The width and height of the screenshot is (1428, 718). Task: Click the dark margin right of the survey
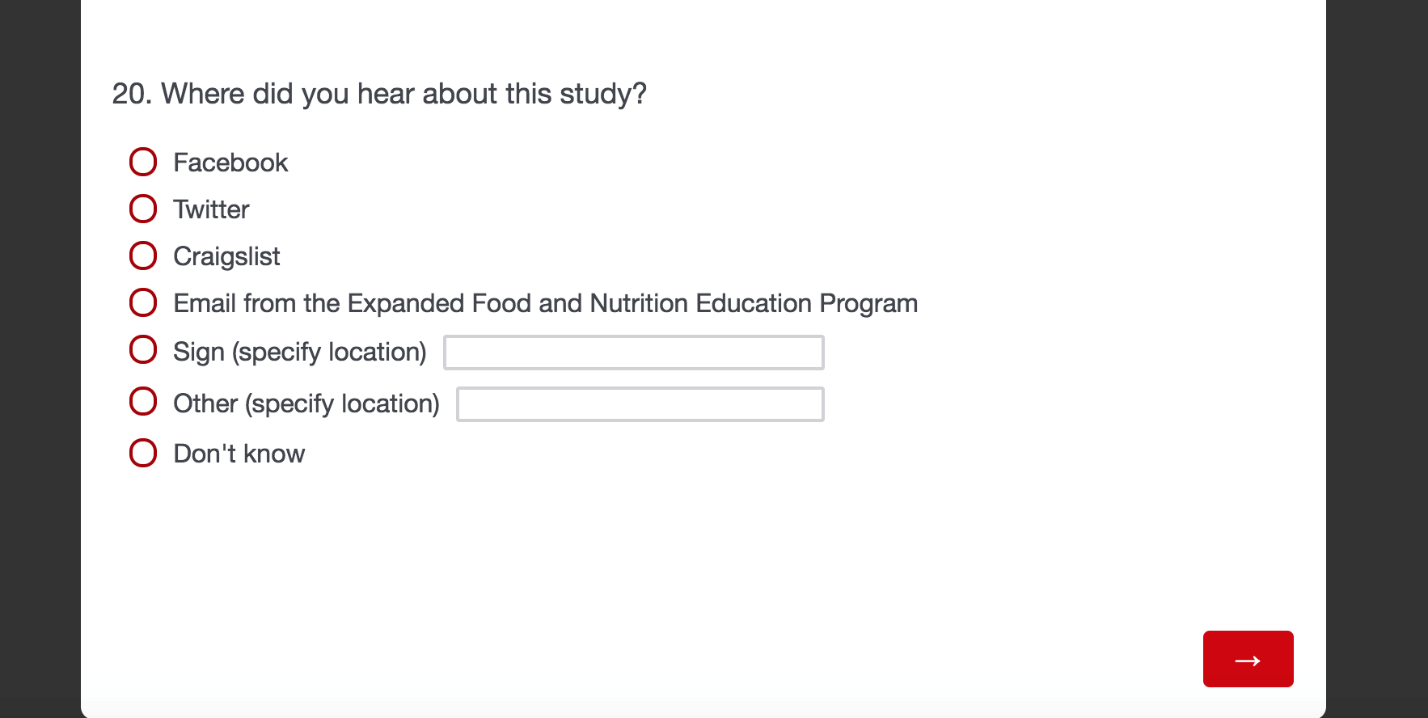[1376, 359]
